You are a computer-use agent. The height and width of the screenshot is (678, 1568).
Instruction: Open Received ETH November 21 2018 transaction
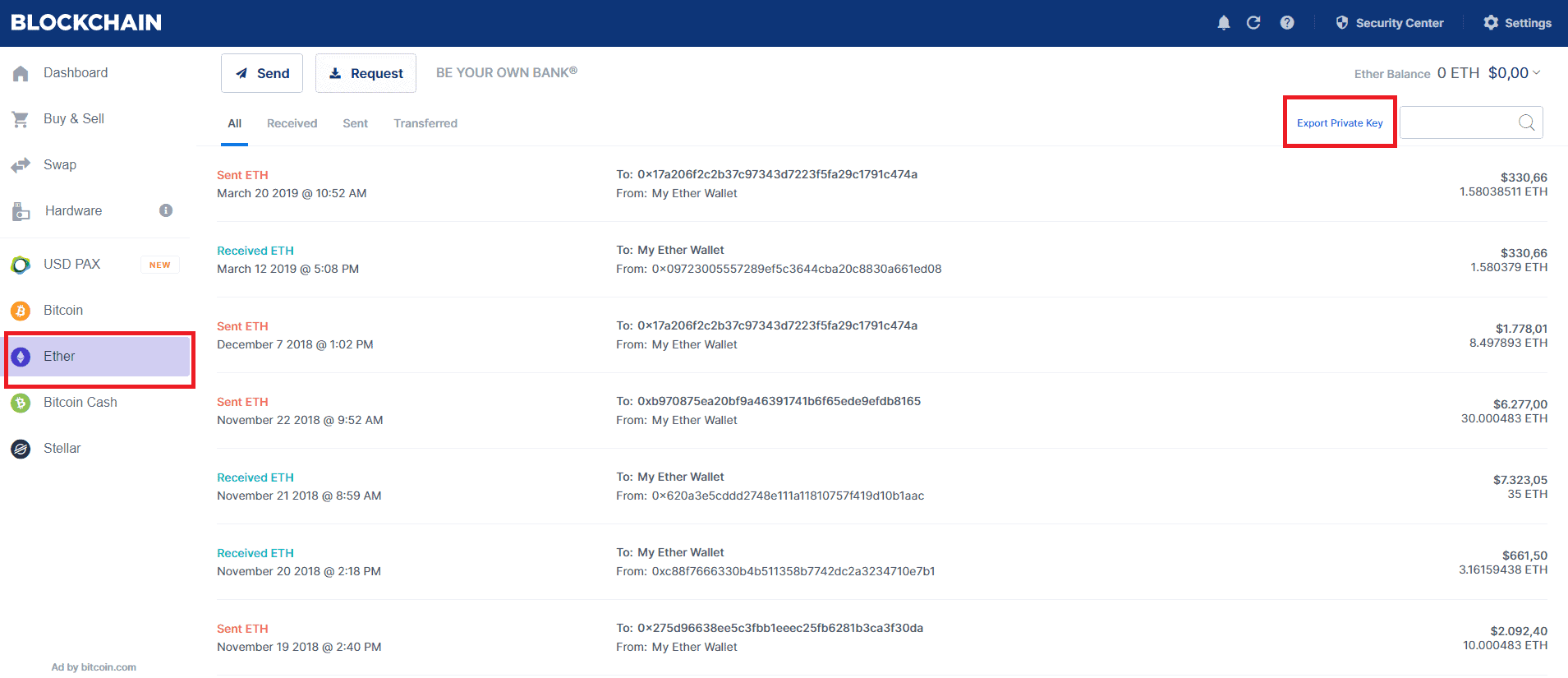pyautogui.click(x=882, y=487)
